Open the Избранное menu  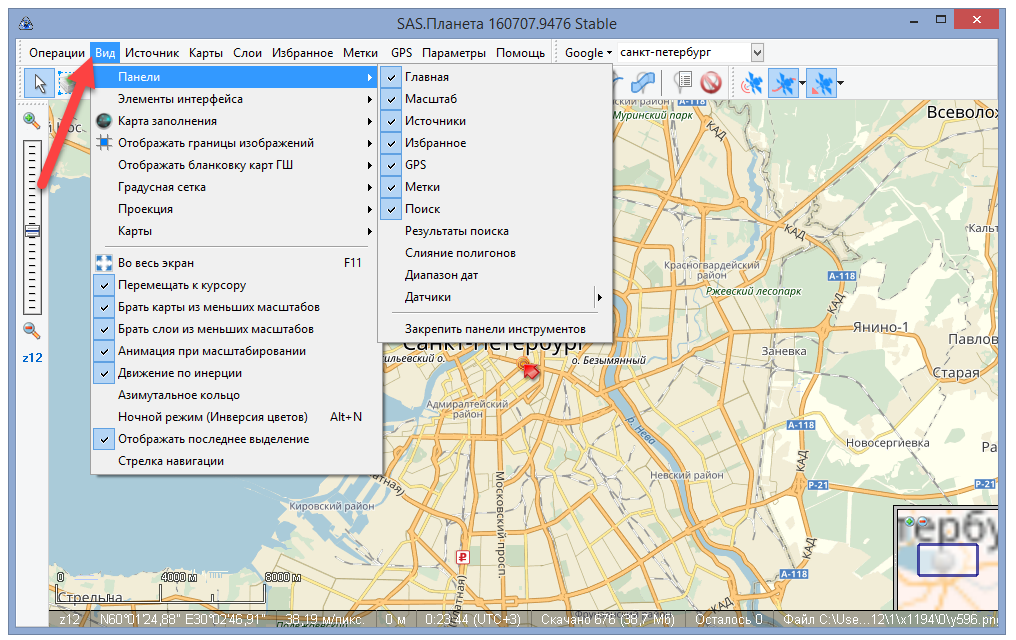[302, 53]
